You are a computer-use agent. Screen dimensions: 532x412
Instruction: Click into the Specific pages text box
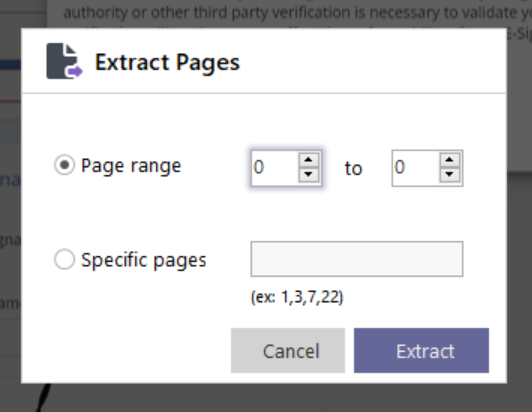pos(357,259)
